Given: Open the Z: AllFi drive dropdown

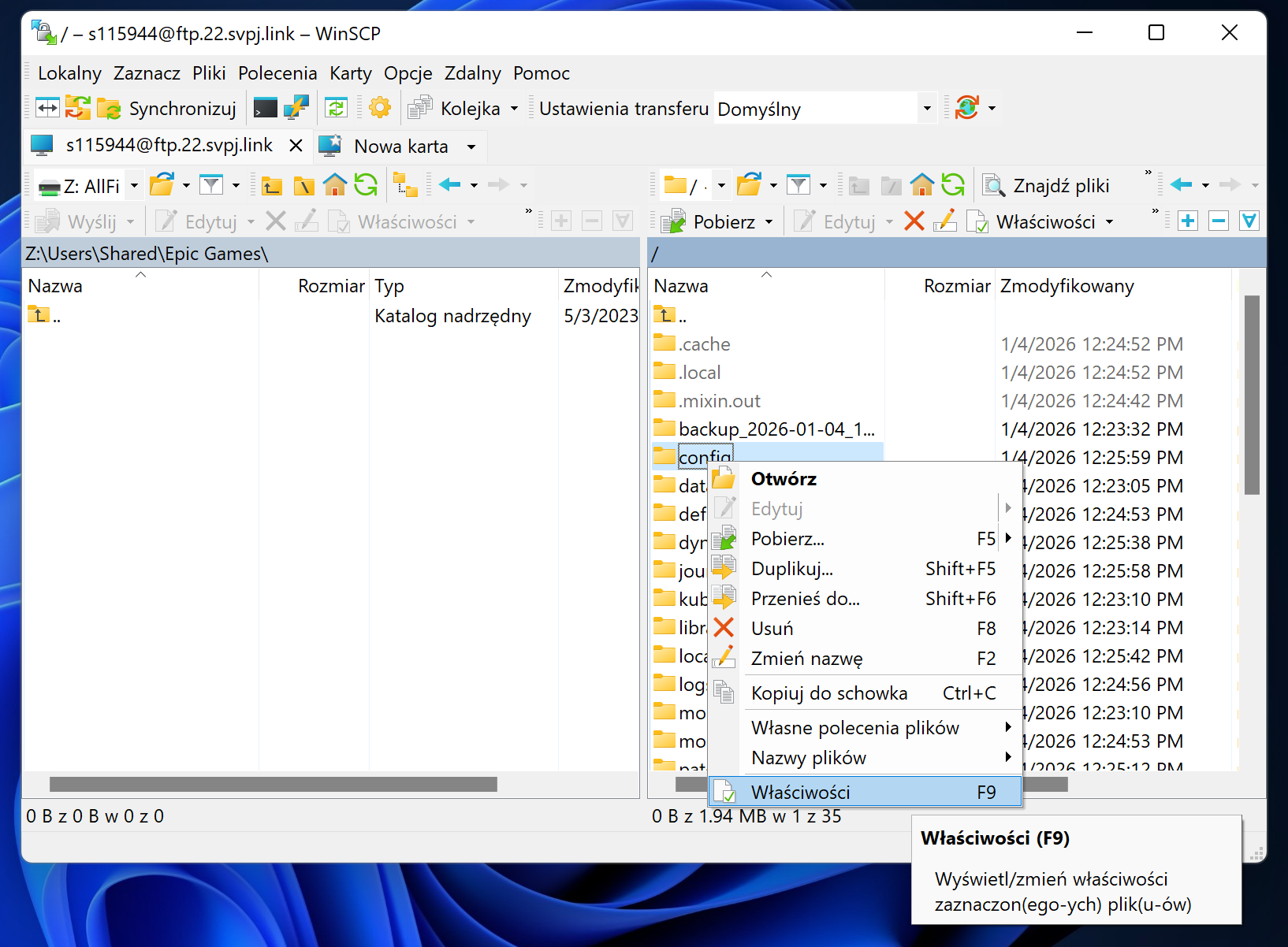Looking at the screenshot, I should (x=134, y=186).
